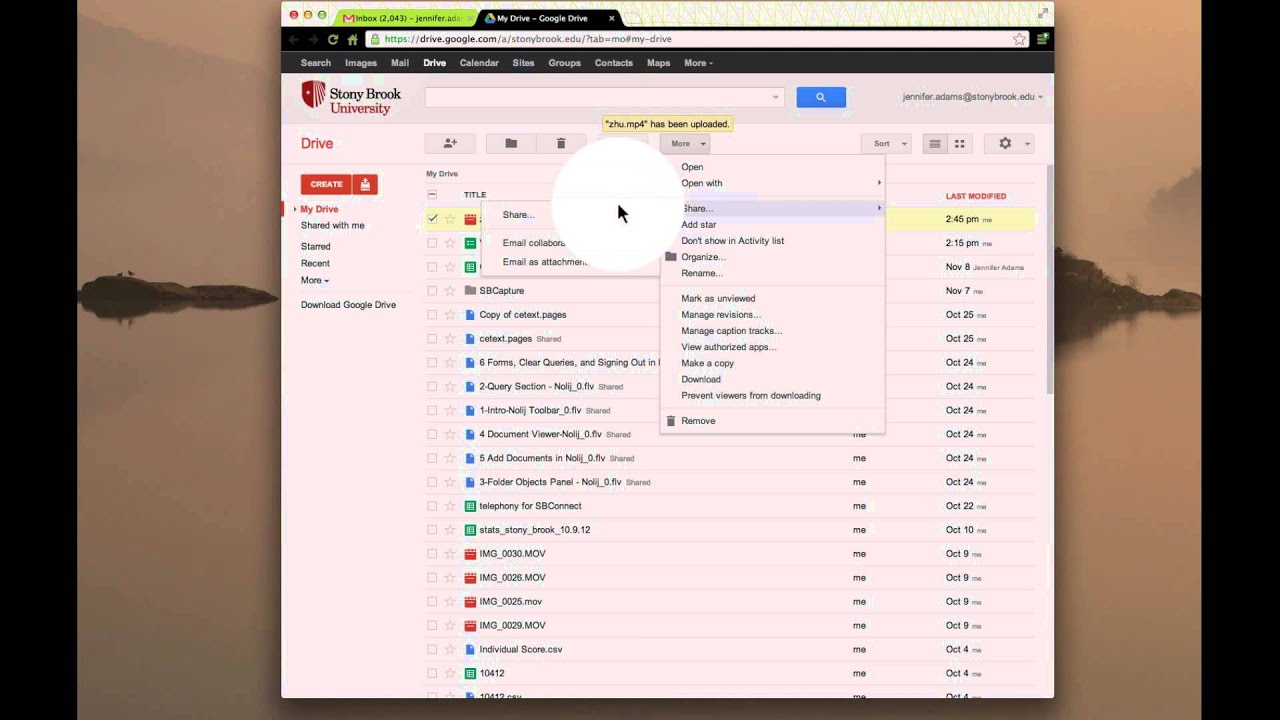
Task: Expand the search options arrow in search box
Action: (775, 97)
